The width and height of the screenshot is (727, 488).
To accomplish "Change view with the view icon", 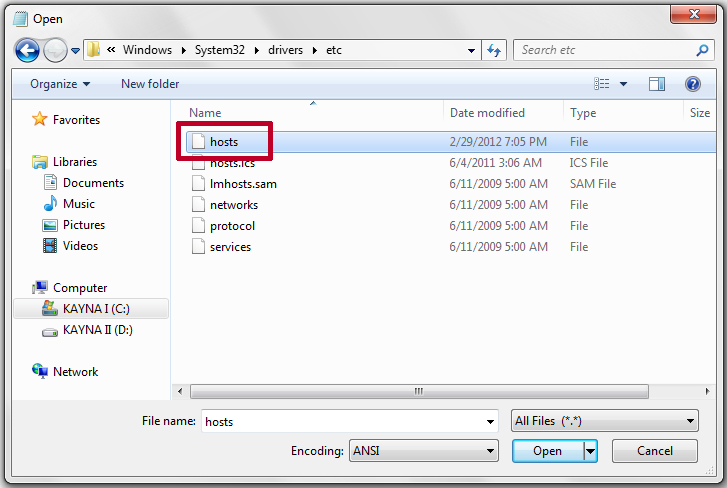I will tap(601, 84).
